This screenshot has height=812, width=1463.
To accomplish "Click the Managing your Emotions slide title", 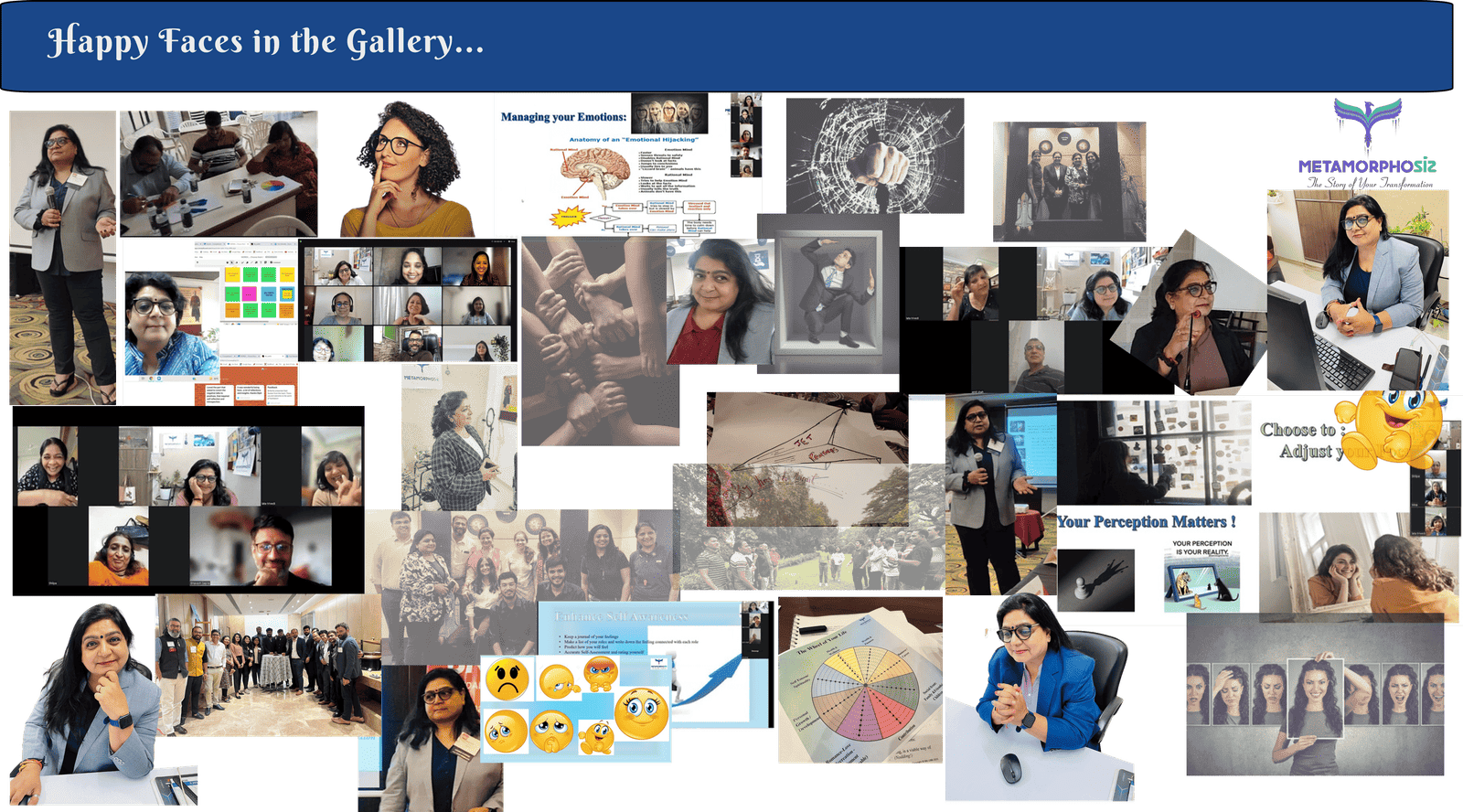I will 563,117.
